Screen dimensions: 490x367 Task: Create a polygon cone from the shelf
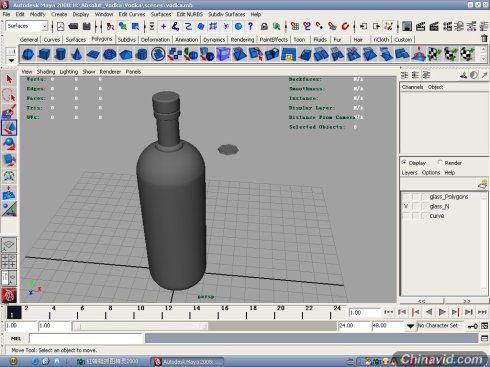click(77, 54)
